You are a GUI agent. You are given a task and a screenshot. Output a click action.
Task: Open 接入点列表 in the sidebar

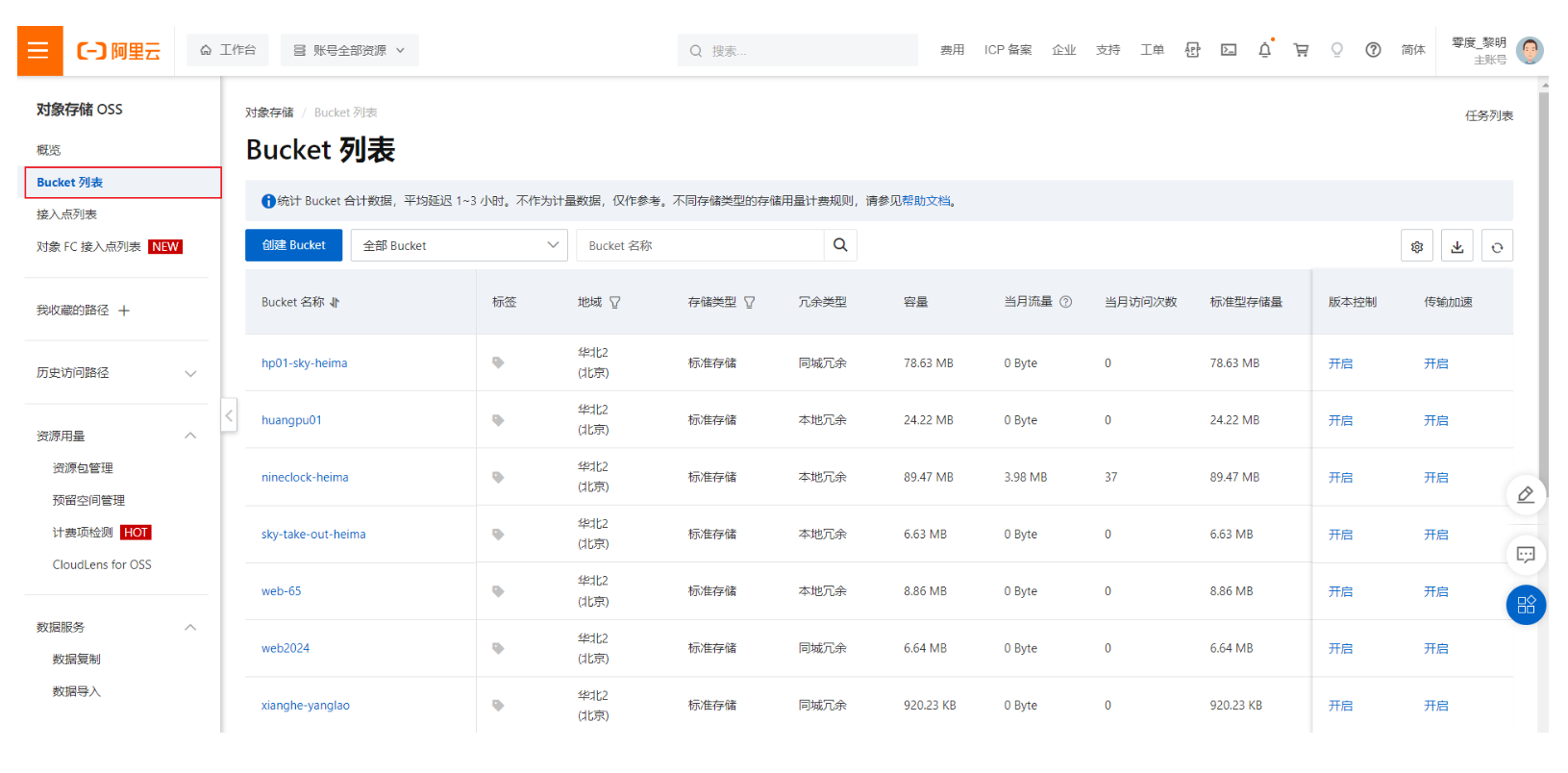pyautogui.click(x=66, y=214)
